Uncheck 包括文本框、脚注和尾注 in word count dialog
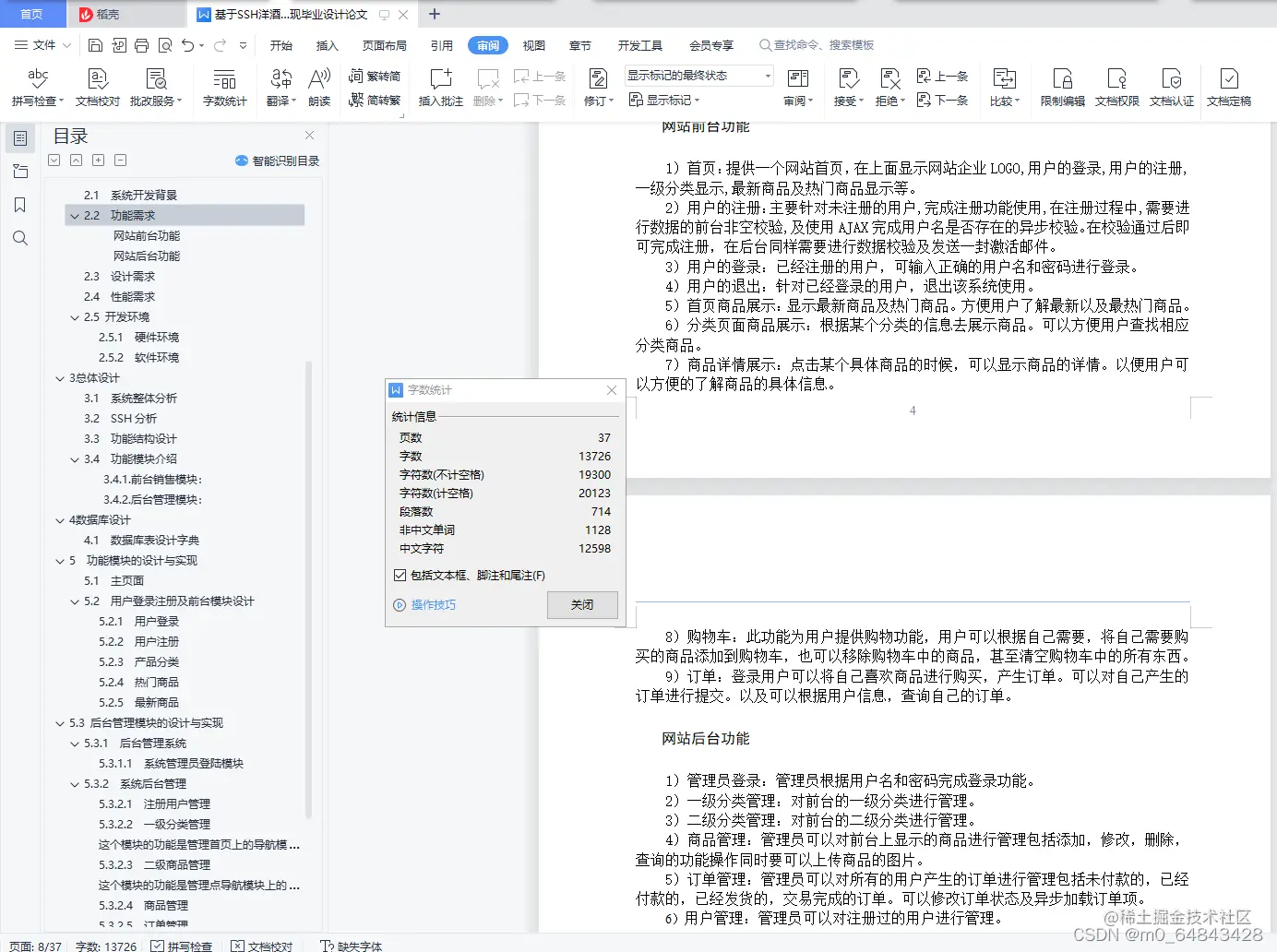 400,575
